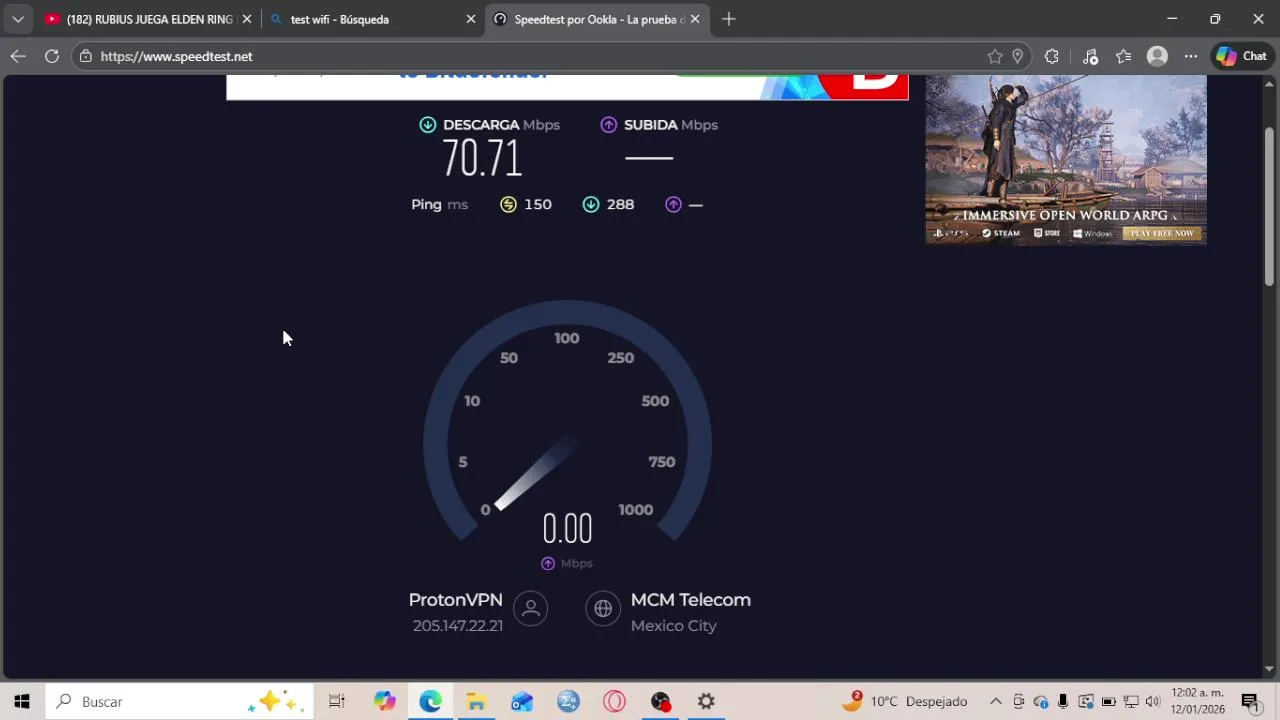Click the SUBIDA upload arrow icon
This screenshot has width=1280, height=720.
click(x=609, y=125)
